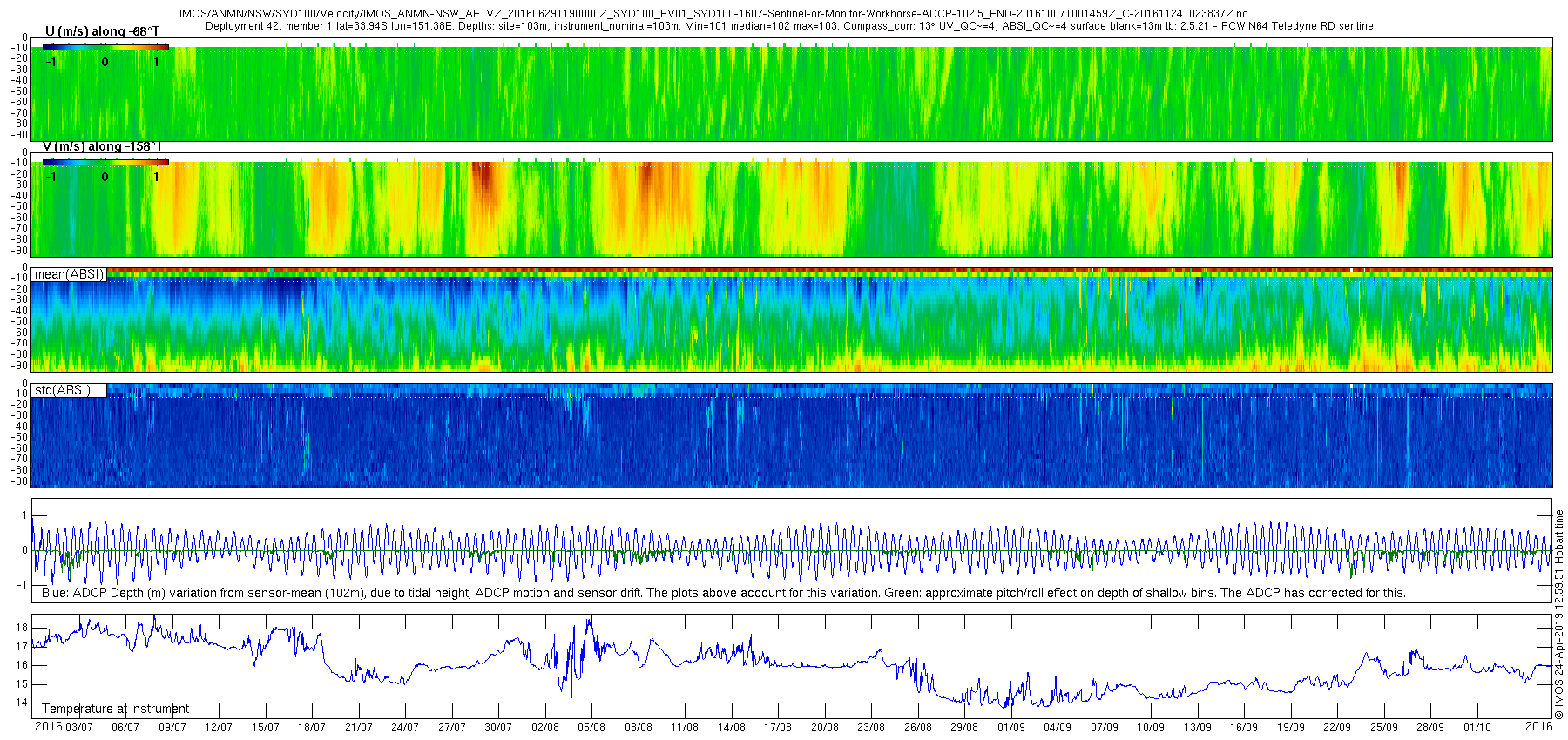Click the '16/09' date tick label
Image resolution: width=1568 pixels, height=740 pixels.
[1244, 727]
